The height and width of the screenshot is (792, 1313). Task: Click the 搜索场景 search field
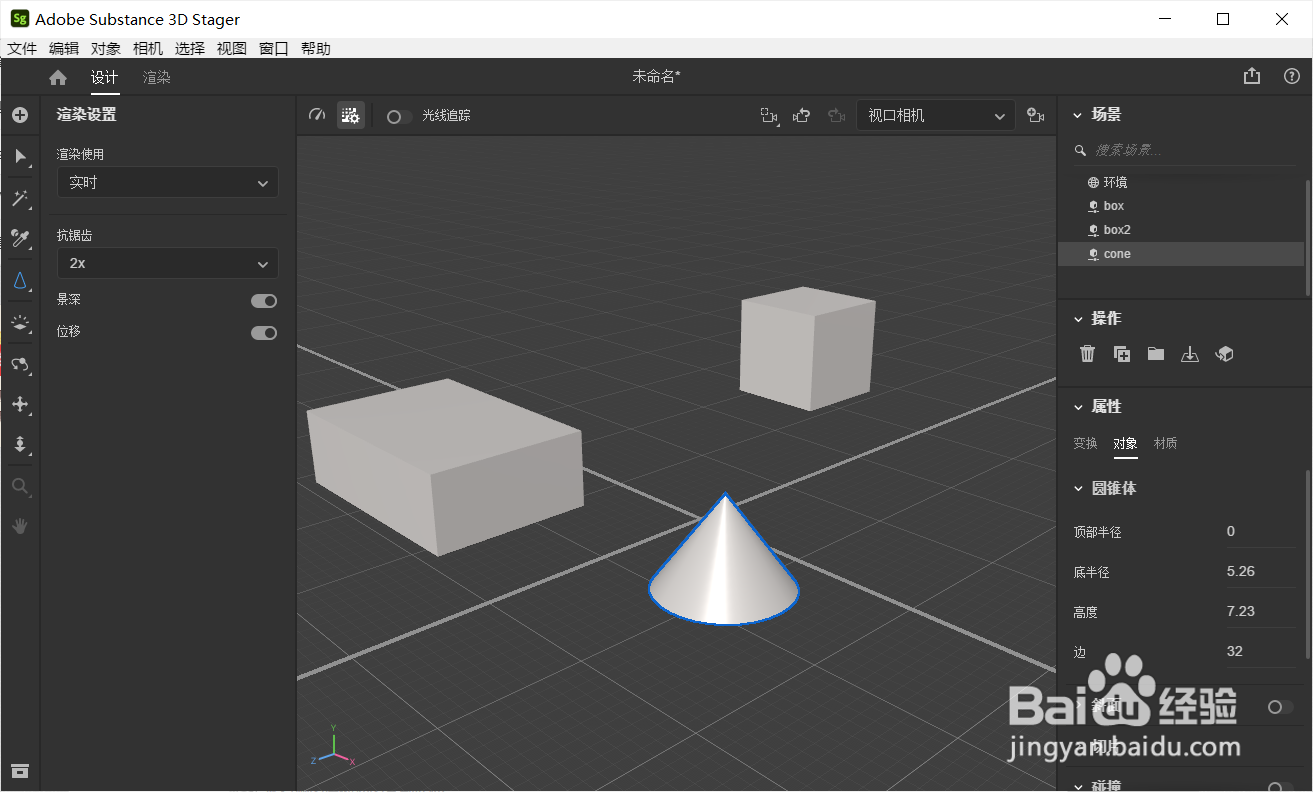coord(1184,150)
